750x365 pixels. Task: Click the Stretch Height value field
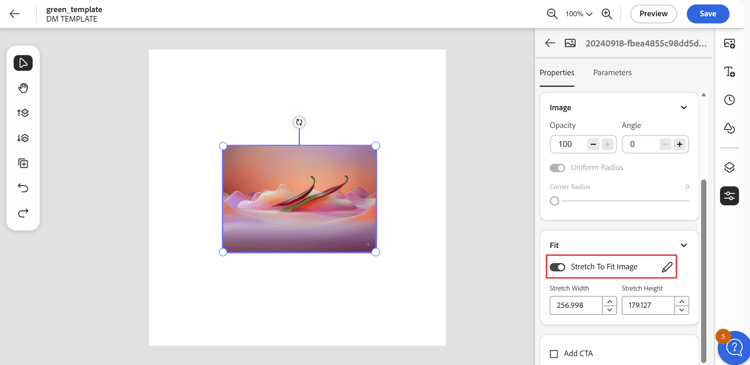pos(649,305)
